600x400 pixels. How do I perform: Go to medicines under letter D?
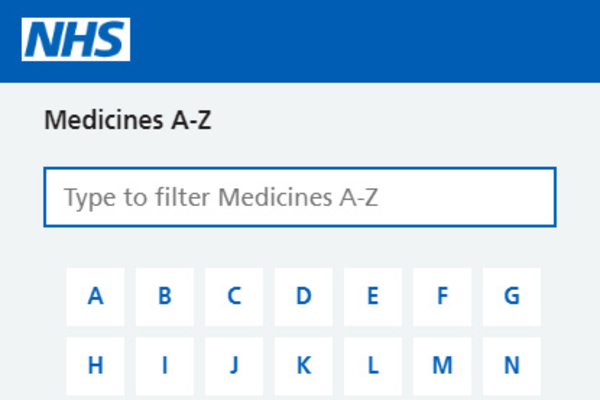tap(303, 296)
